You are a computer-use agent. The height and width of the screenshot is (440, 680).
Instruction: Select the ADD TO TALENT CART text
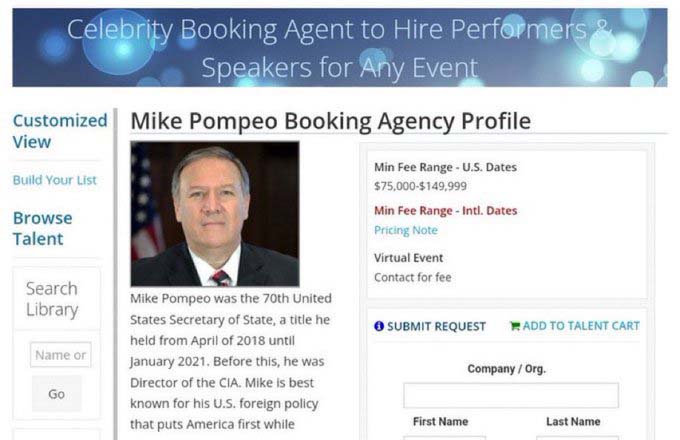pyautogui.click(x=580, y=326)
